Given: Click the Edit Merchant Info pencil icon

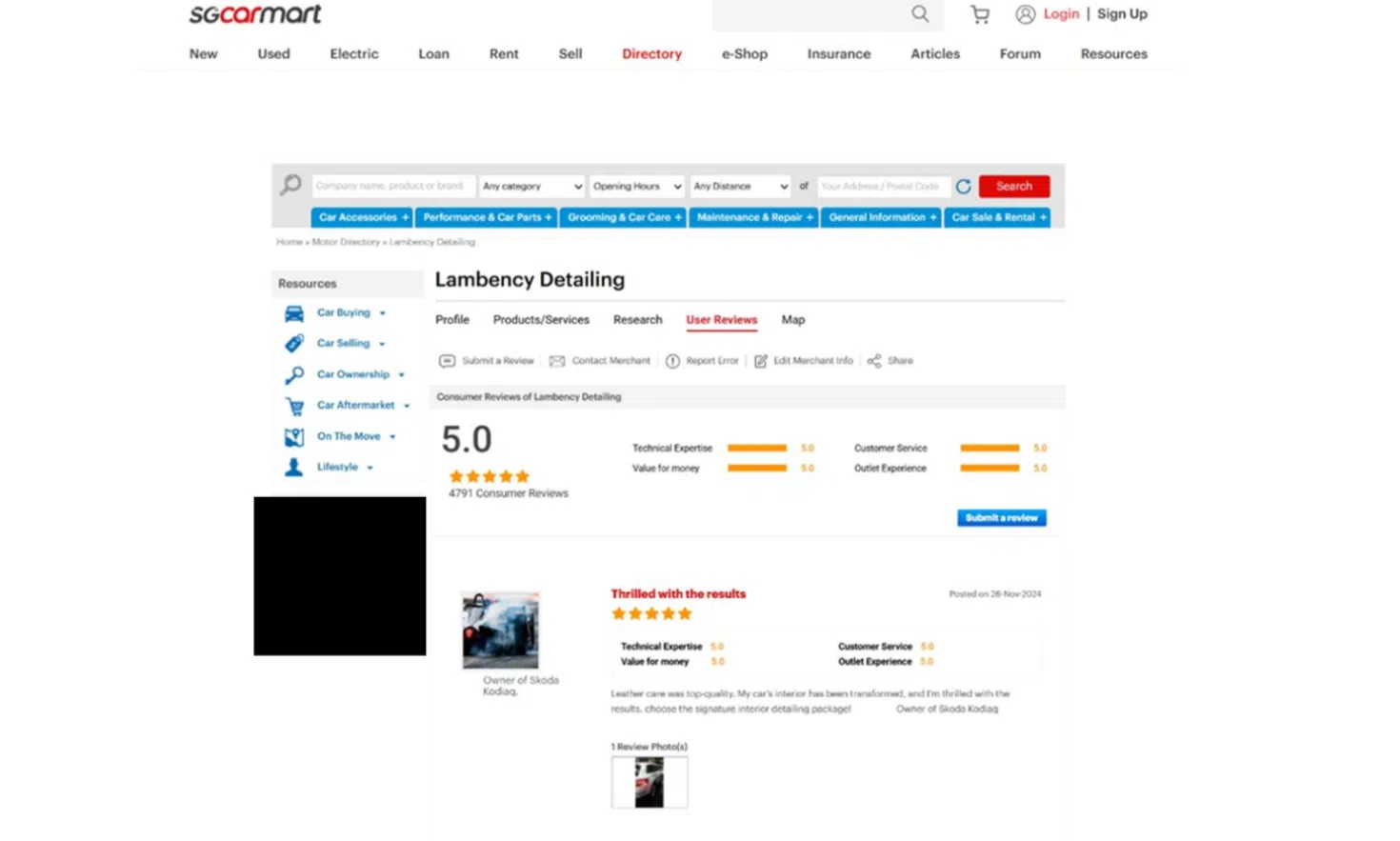Looking at the screenshot, I should 761,361.
